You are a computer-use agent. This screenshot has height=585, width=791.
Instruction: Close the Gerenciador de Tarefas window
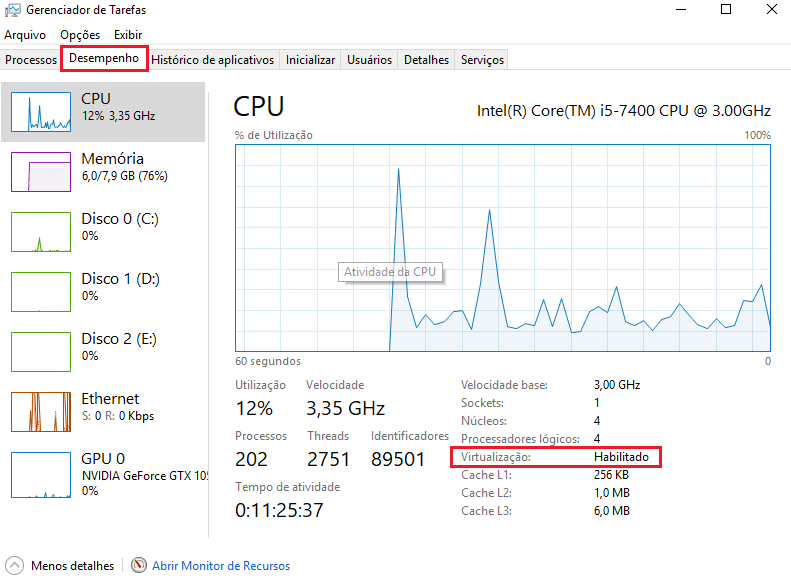[772, 10]
